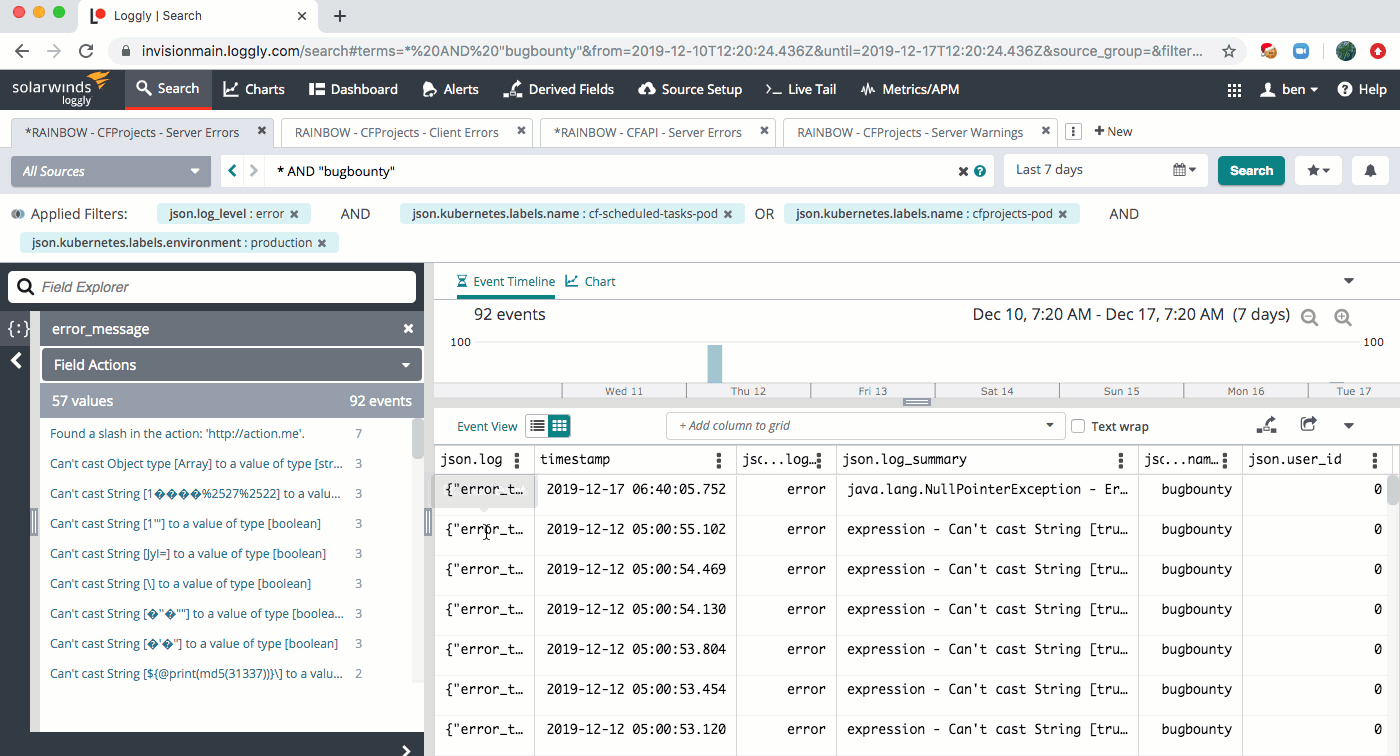Click the teal Search button
The width and height of the screenshot is (1400, 756).
pos(1250,171)
